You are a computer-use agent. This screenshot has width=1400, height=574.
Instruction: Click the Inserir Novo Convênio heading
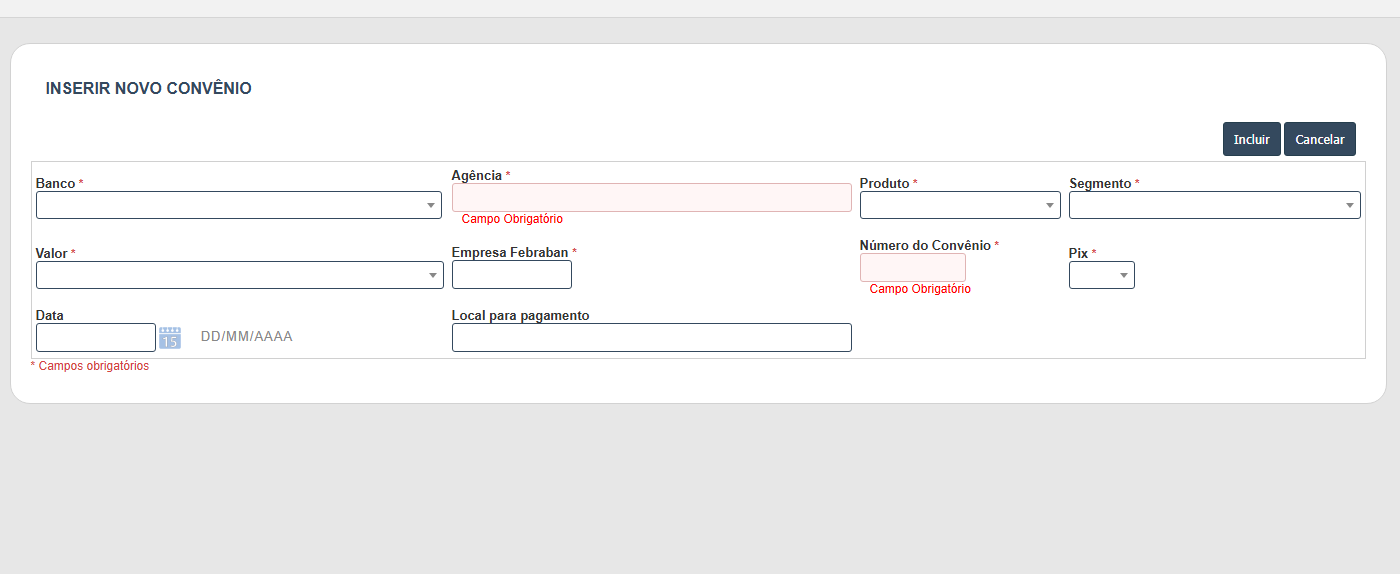(x=149, y=89)
